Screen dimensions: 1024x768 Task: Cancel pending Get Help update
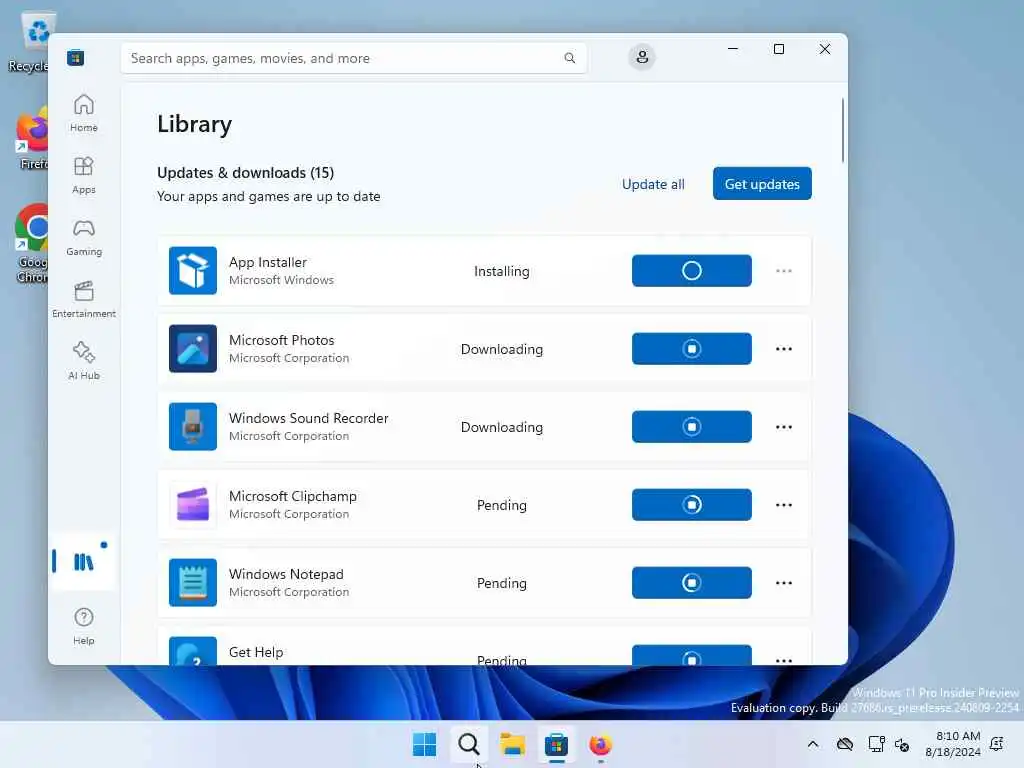pyautogui.click(x=692, y=655)
